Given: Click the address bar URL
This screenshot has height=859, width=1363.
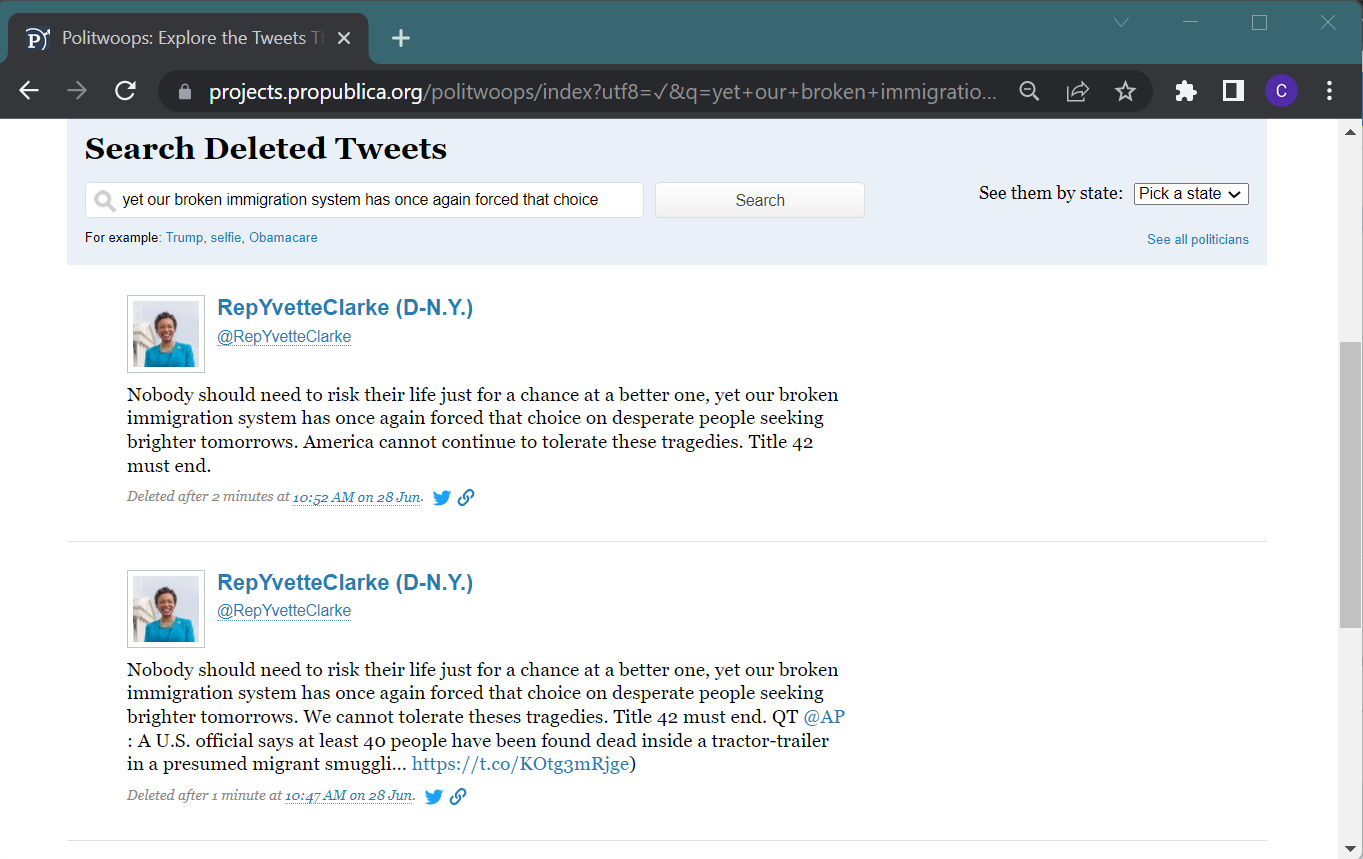Looking at the screenshot, I should pyautogui.click(x=602, y=92).
